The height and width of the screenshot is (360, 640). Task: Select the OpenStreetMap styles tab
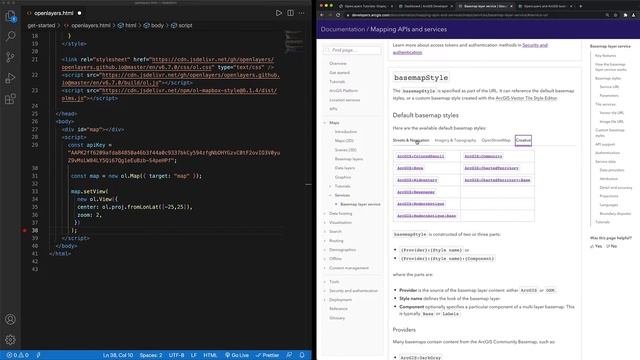496,140
